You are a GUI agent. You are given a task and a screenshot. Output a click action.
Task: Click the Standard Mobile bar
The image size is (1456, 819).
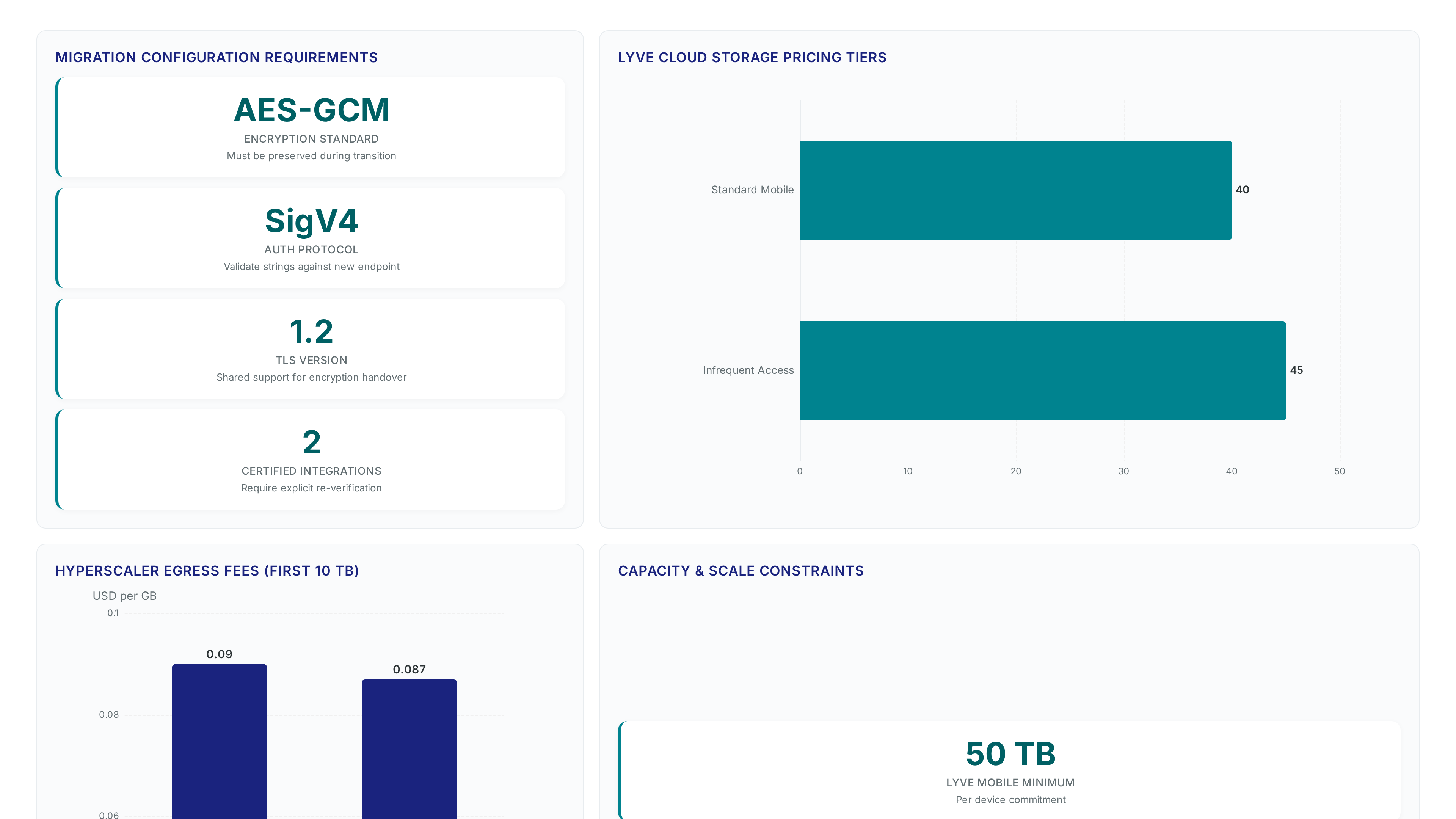(1016, 190)
